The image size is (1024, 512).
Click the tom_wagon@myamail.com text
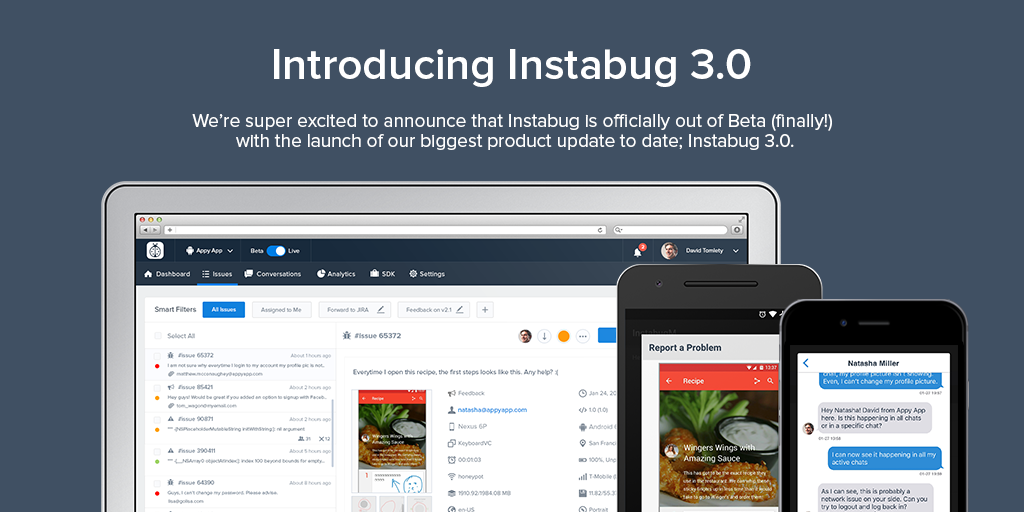click(x=206, y=406)
